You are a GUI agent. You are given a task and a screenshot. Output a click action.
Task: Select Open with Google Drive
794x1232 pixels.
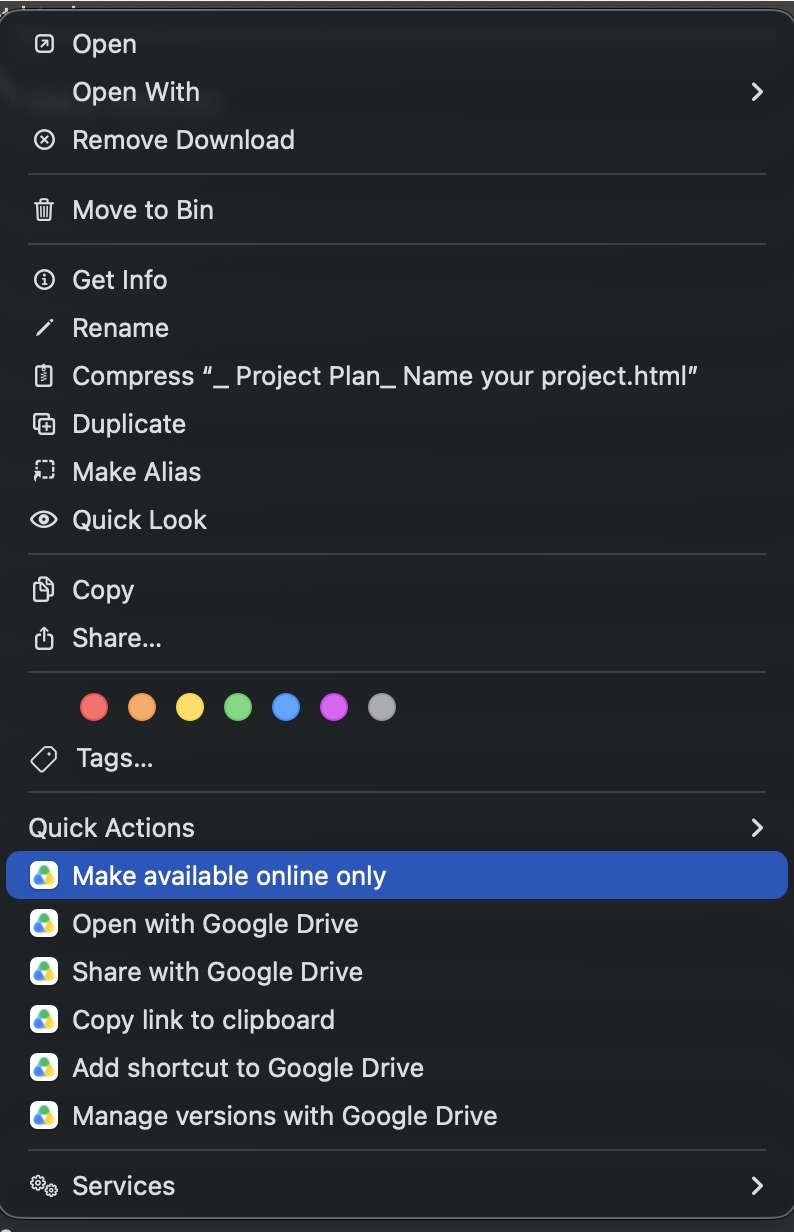tap(397, 924)
